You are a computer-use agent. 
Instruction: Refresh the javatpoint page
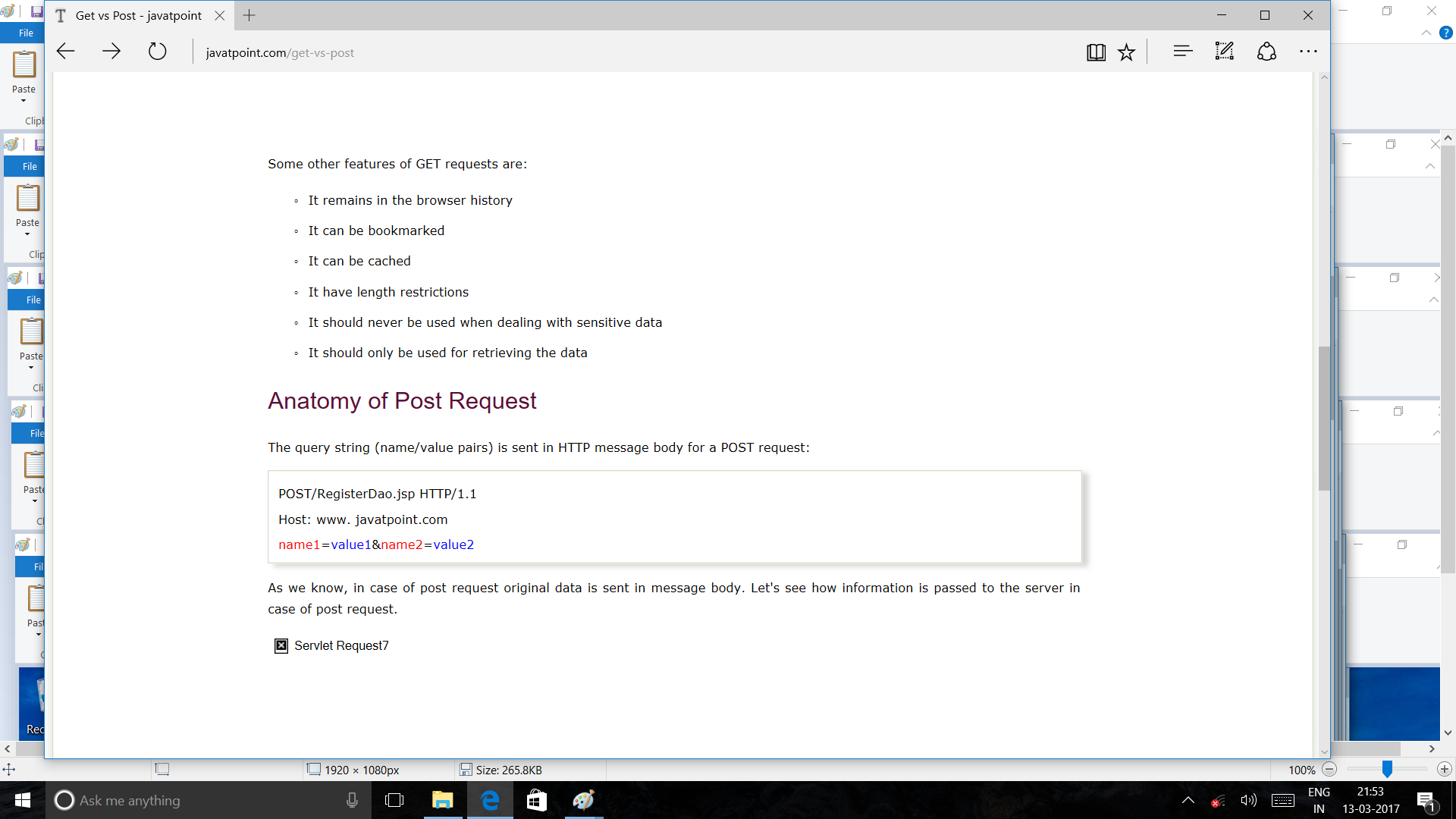[x=157, y=52]
